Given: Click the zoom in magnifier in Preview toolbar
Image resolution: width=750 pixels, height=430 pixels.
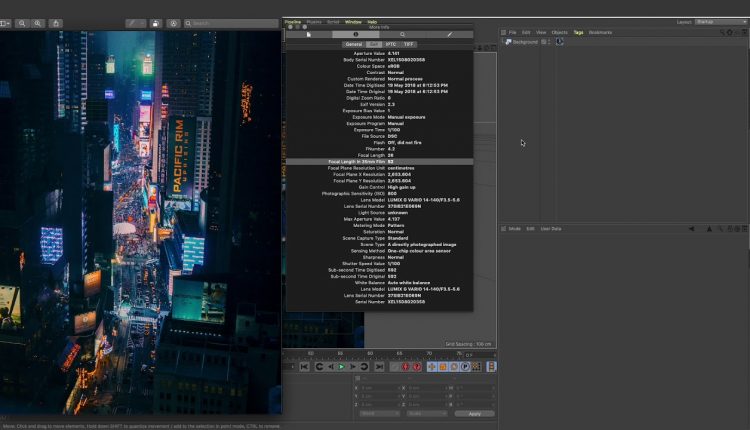Looking at the screenshot, I should point(38,23).
